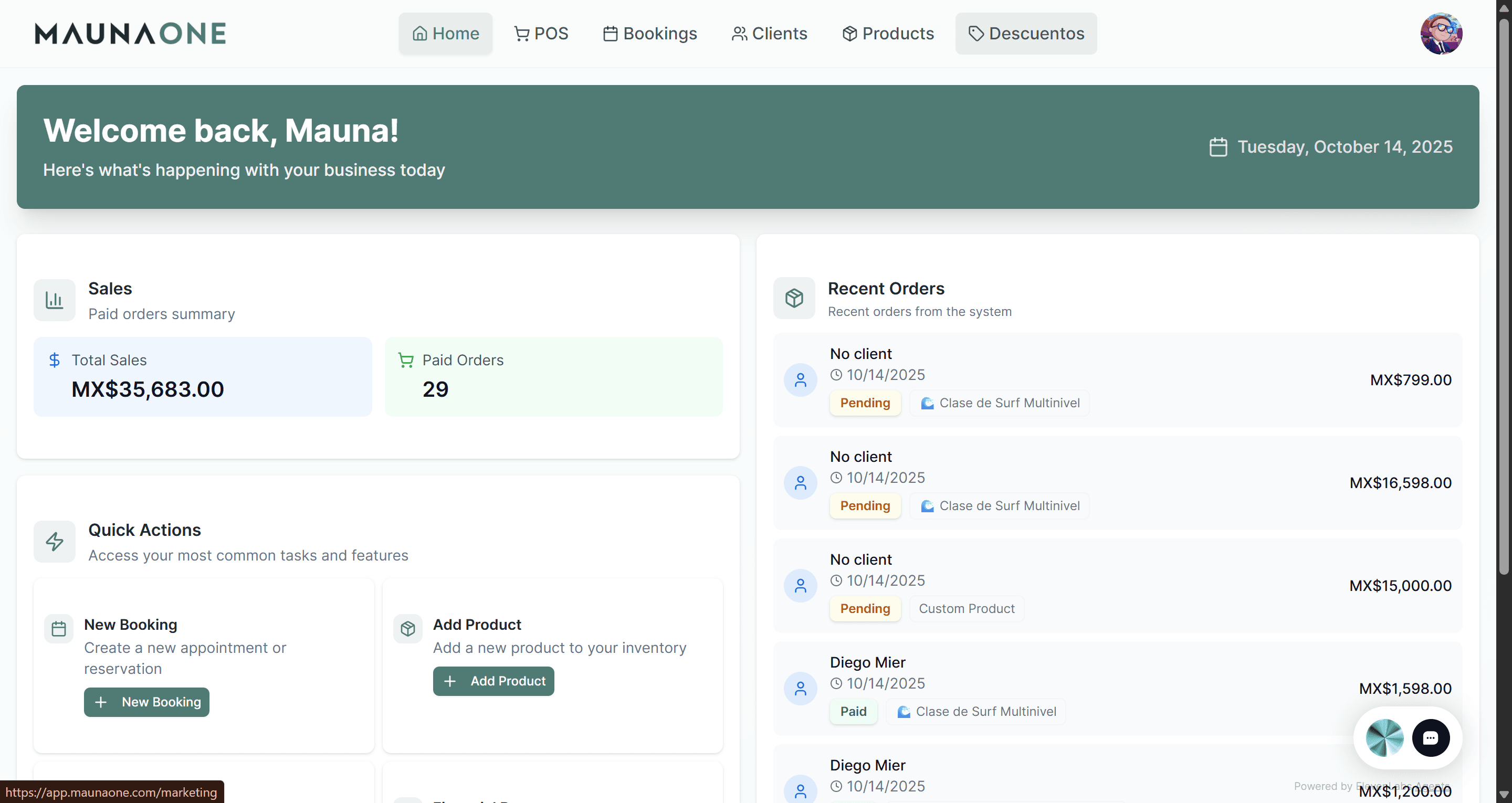Click the Paid badge on MX$1,598.00 order
The width and height of the screenshot is (1512, 803).
854,711
